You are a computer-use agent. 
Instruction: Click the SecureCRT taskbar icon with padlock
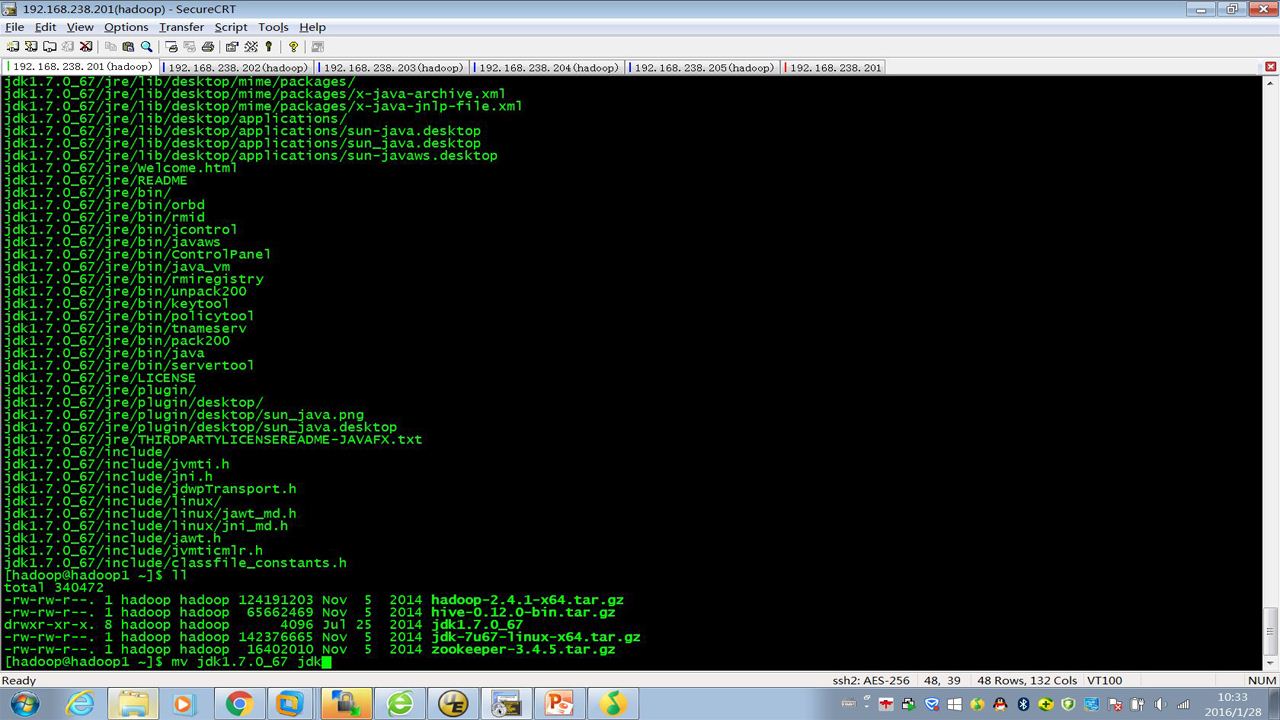(x=345, y=704)
